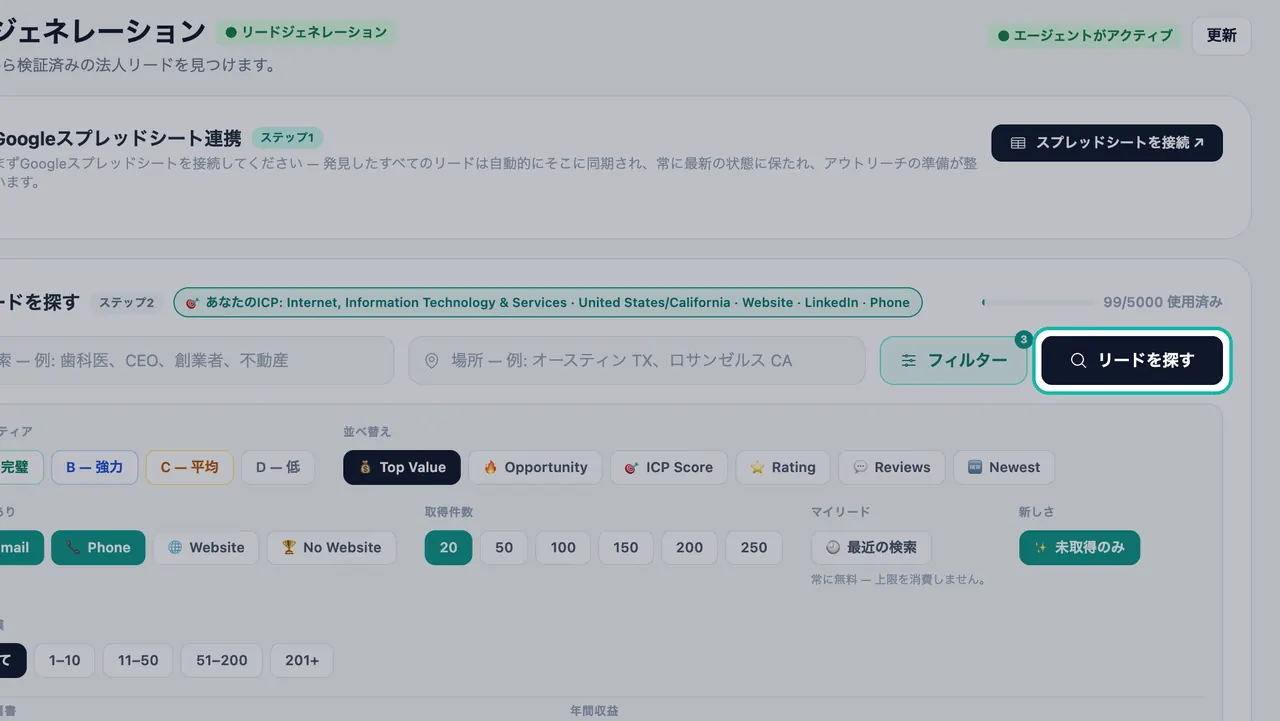Click the 99/5000 usage progress bar
1280x721 pixels.
click(x=1038, y=302)
